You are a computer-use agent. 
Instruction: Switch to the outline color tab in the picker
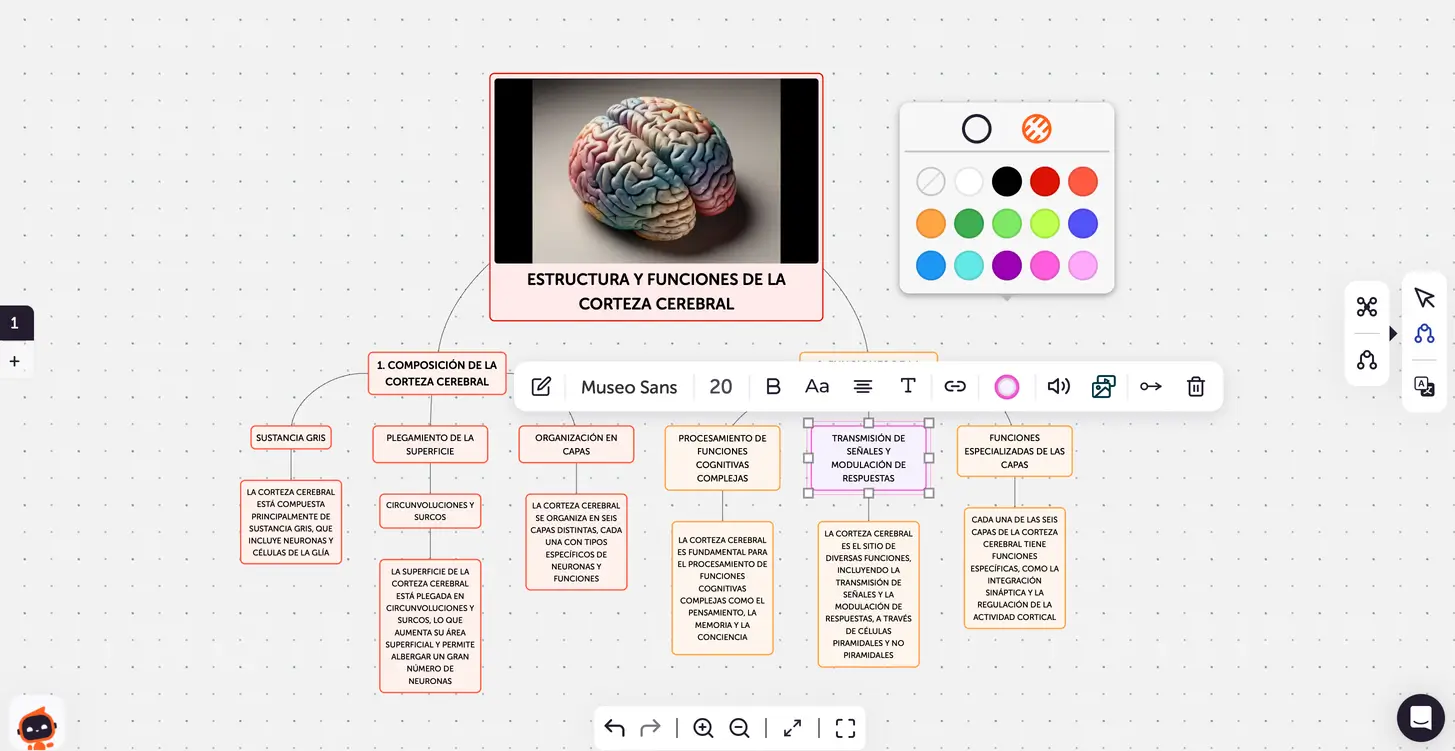[x=976, y=129]
